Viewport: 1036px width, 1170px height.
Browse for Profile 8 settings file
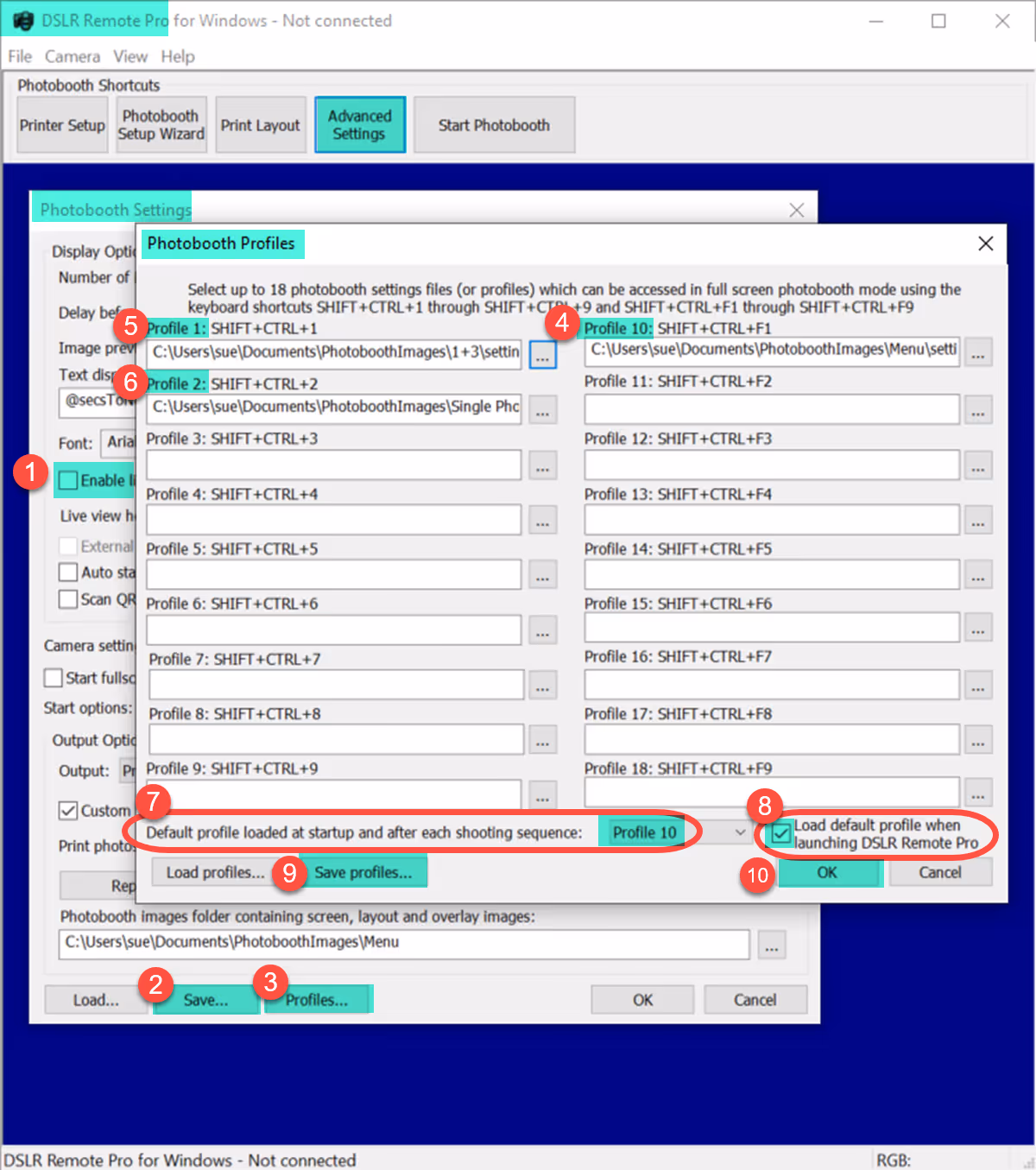click(542, 740)
